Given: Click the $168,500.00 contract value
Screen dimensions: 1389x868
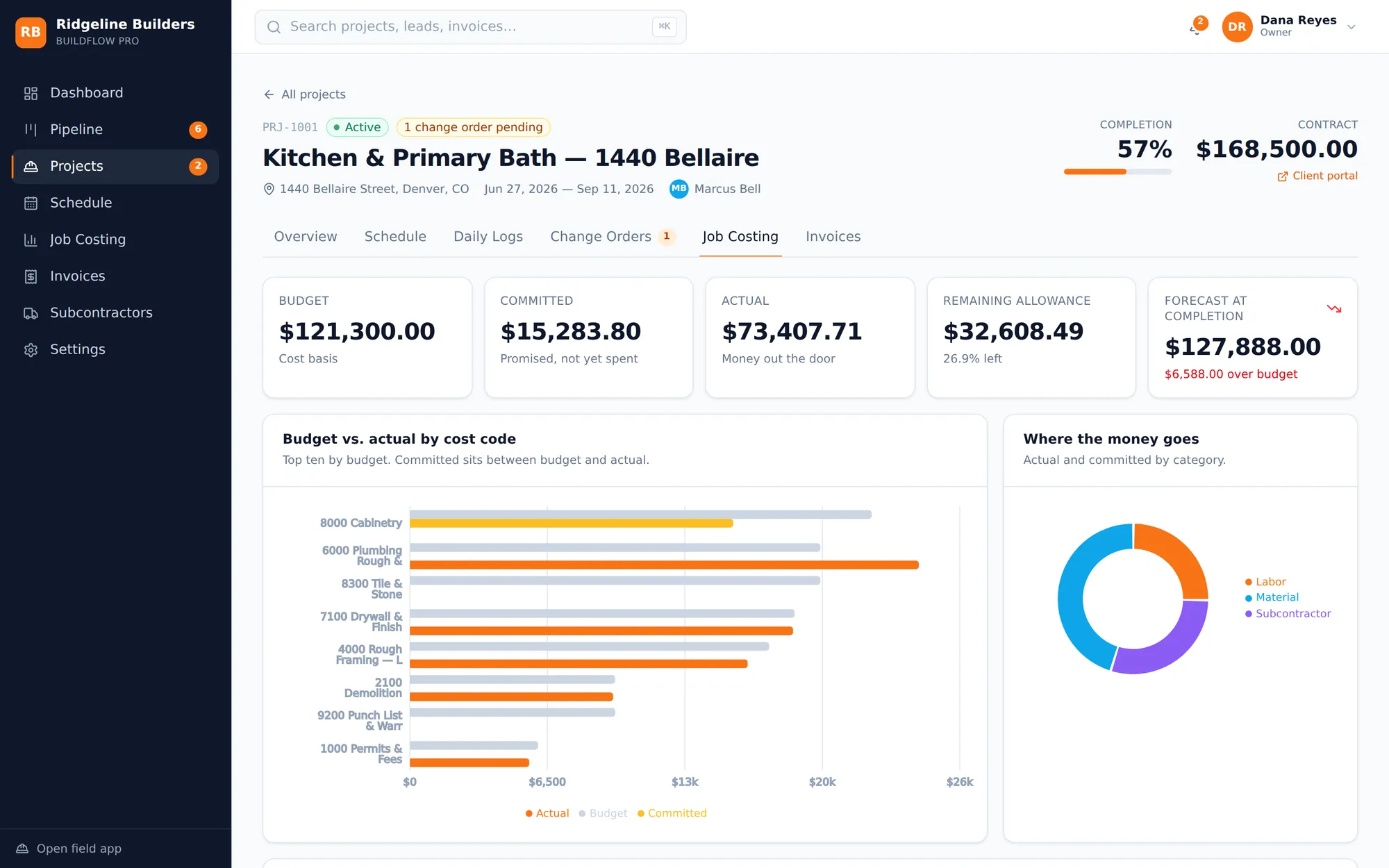Looking at the screenshot, I should click(x=1276, y=149).
